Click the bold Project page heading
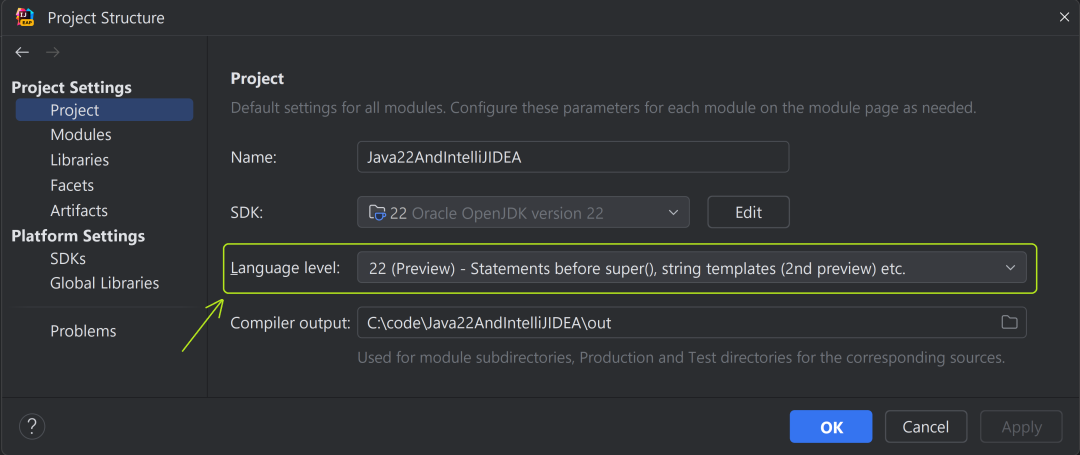Viewport: 1080px width, 455px height. [x=258, y=78]
